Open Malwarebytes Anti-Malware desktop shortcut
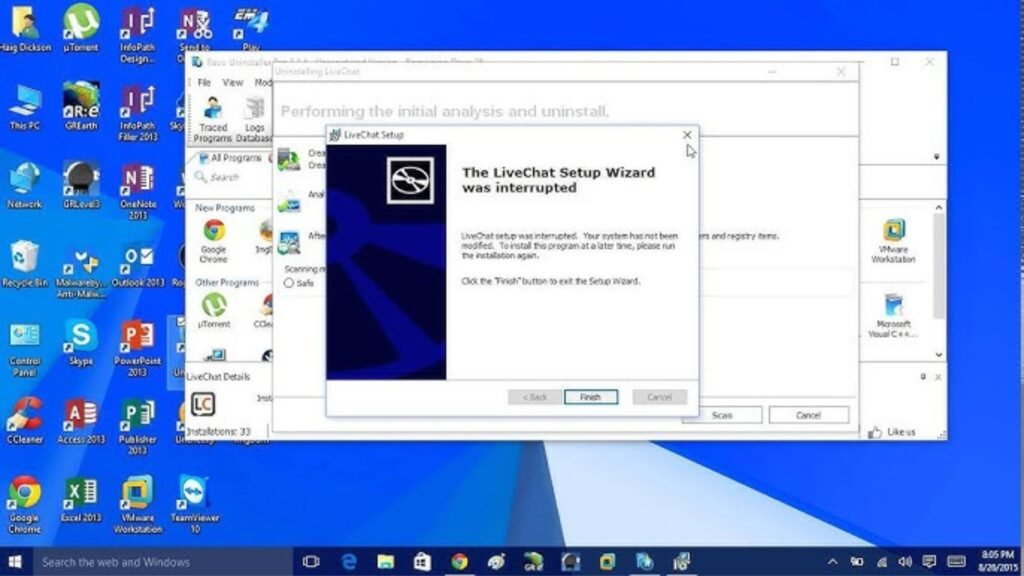The width and height of the screenshot is (1024, 576). click(x=81, y=273)
